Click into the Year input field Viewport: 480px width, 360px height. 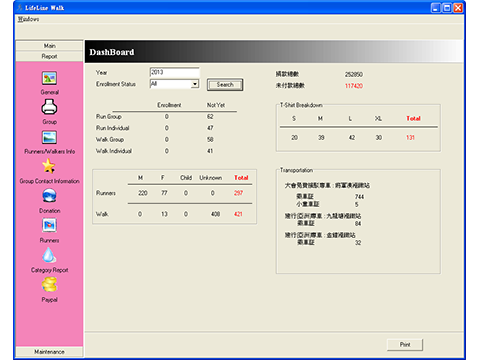click(174, 72)
